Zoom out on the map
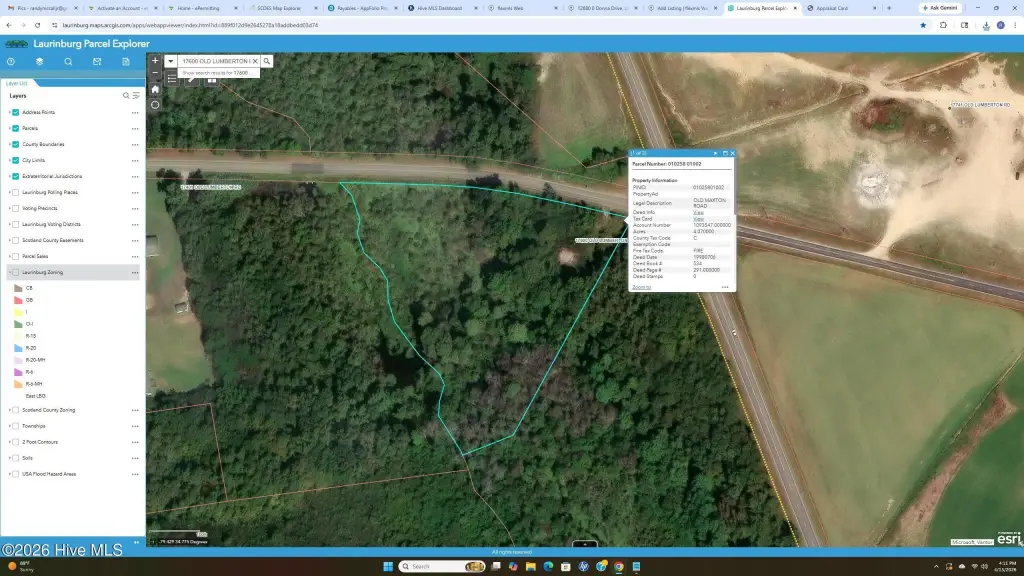The height and width of the screenshot is (576, 1024). coord(155,74)
